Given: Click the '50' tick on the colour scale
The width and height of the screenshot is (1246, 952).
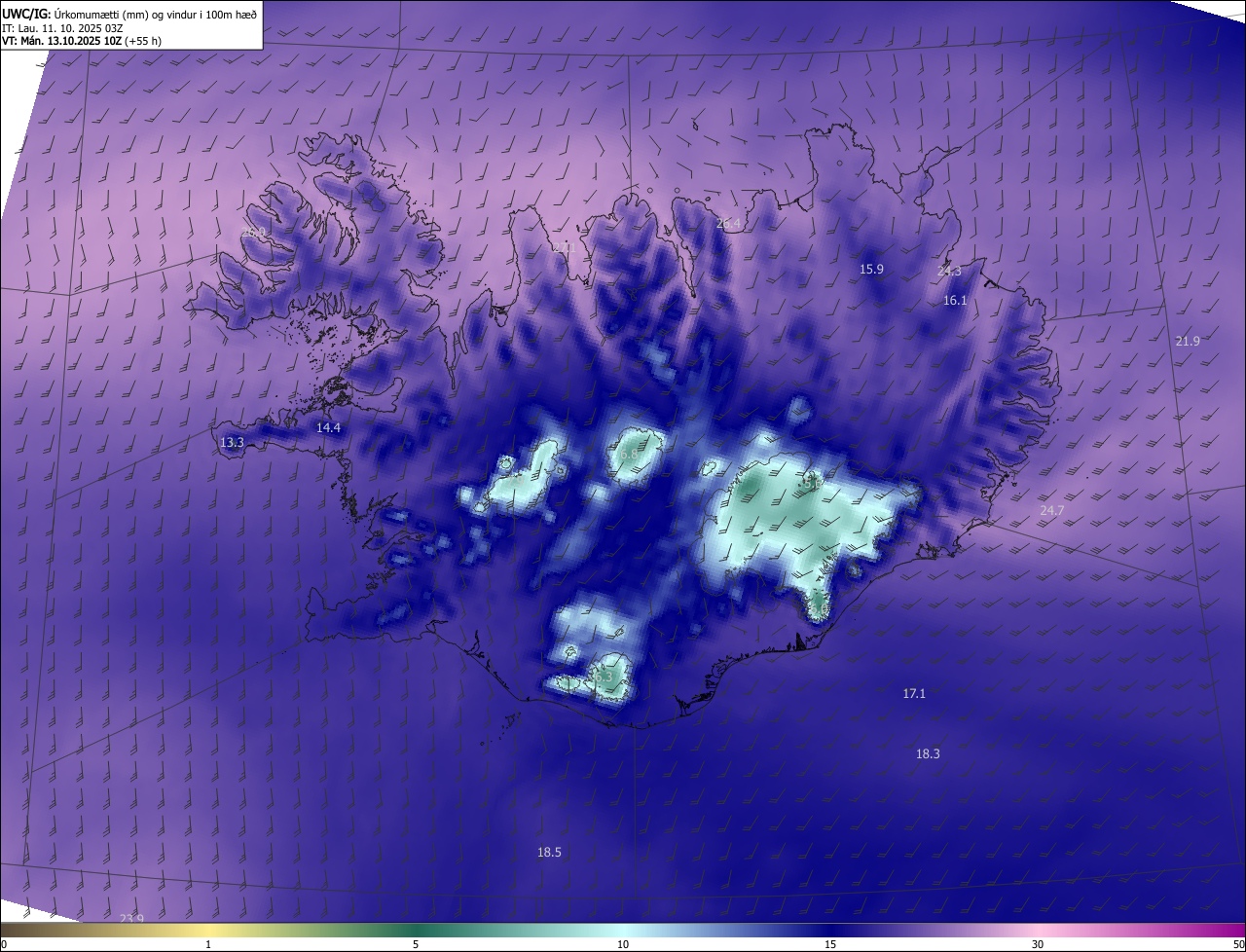Looking at the screenshot, I should 1238,945.
